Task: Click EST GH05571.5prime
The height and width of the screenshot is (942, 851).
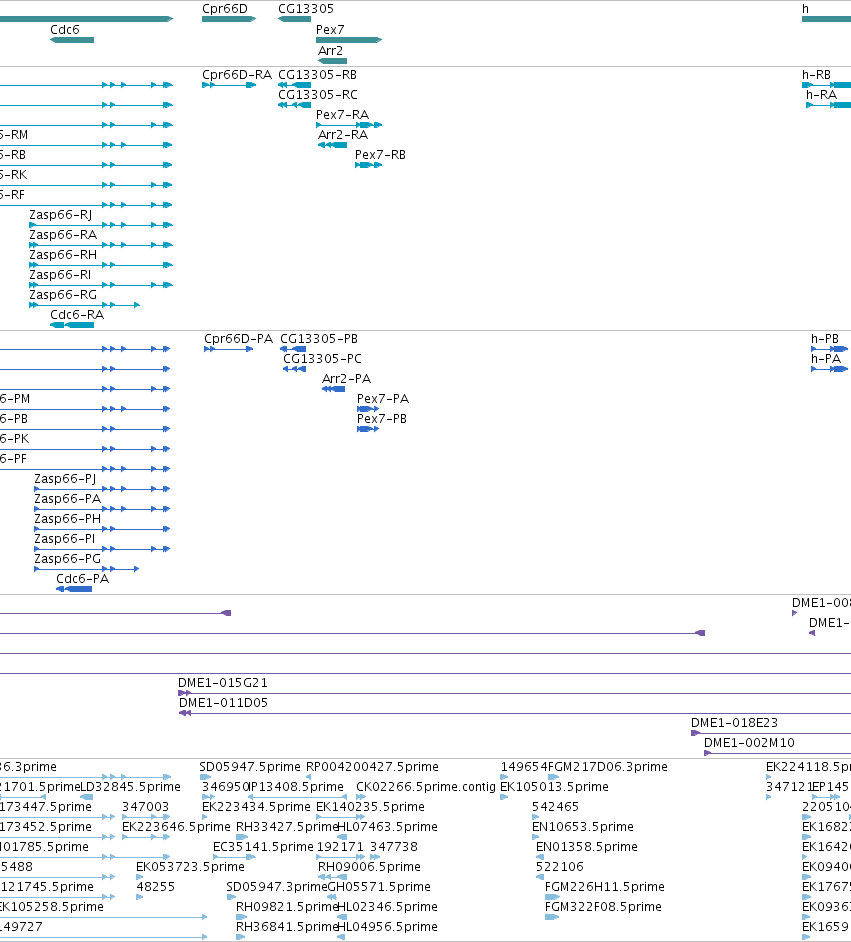Action: point(379,887)
